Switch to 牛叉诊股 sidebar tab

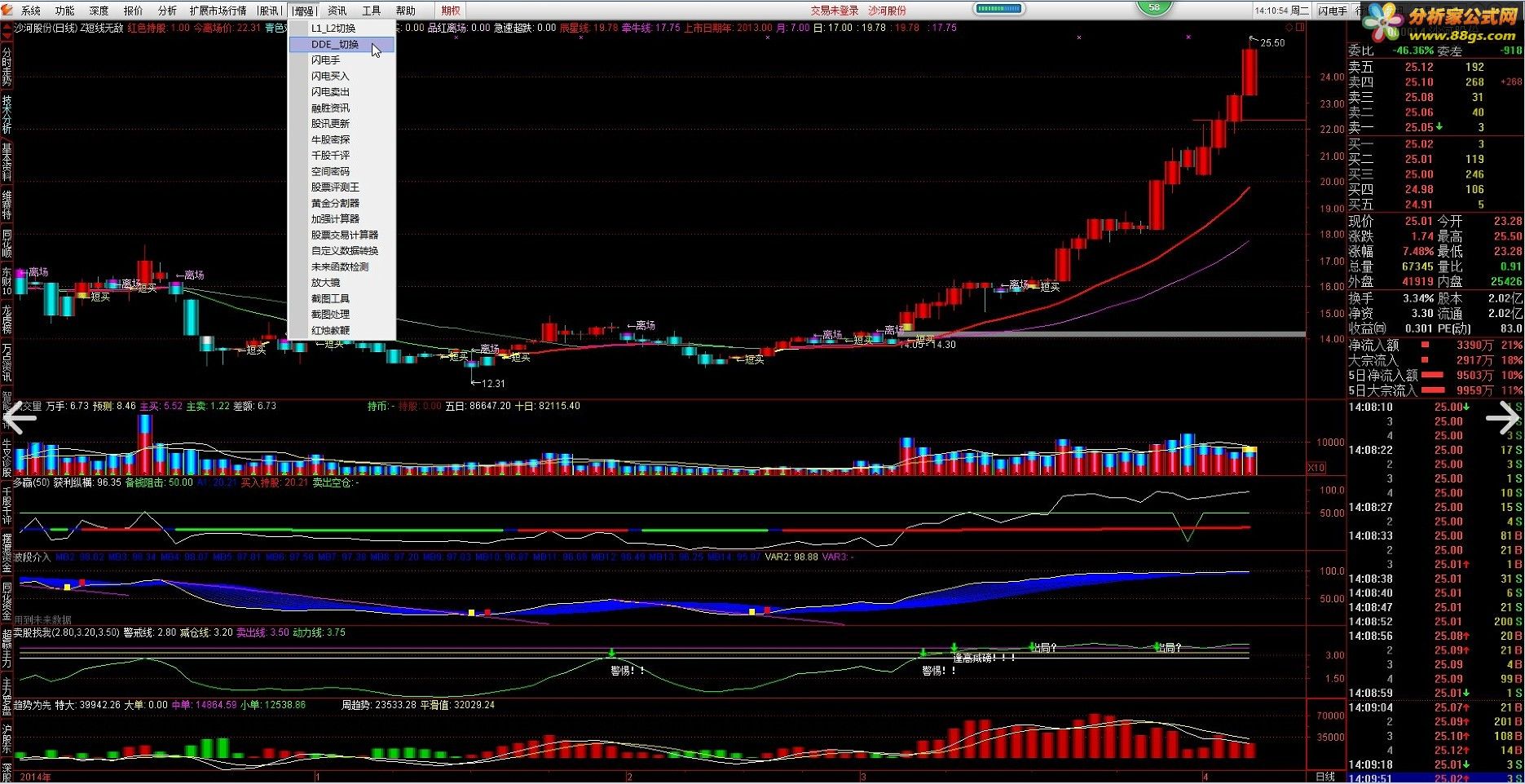pos(7,456)
